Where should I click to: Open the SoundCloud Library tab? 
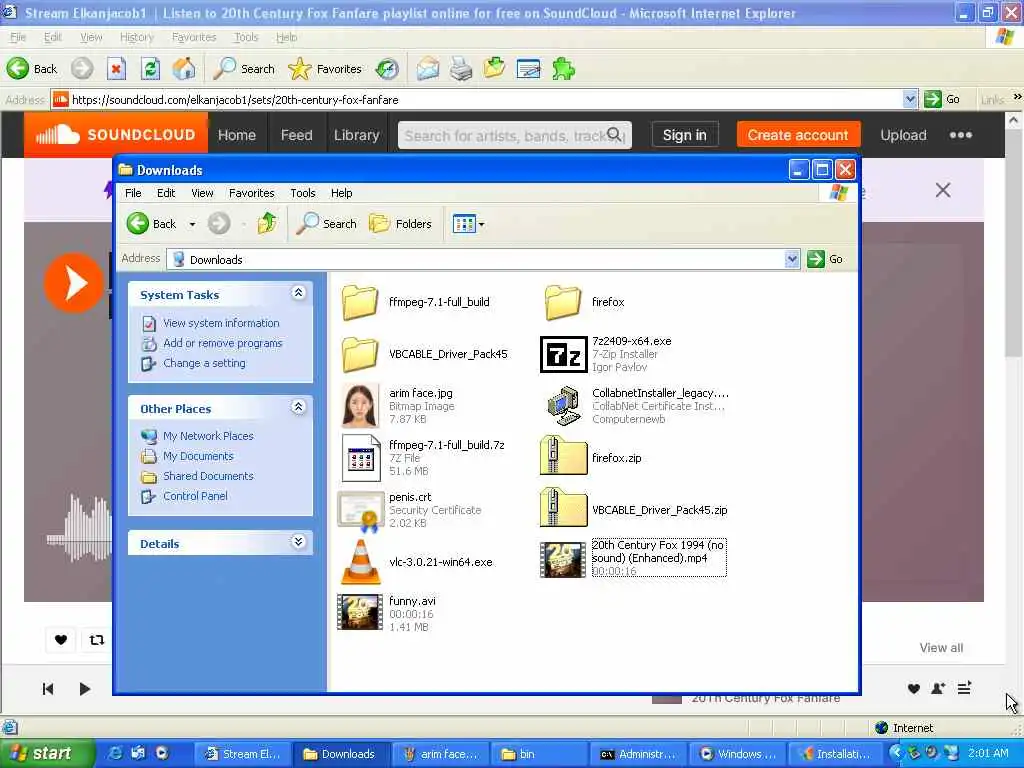pos(357,135)
